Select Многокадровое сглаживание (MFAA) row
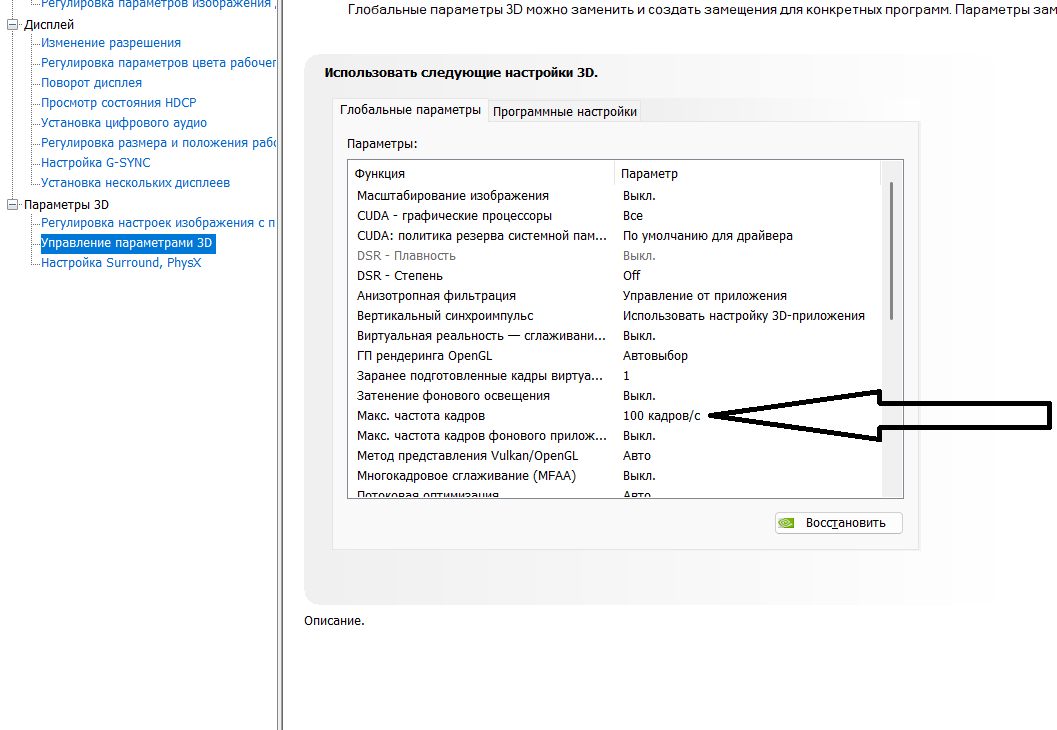Image resolution: width=1057 pixels, height=730 pixels. pos(613,476)
